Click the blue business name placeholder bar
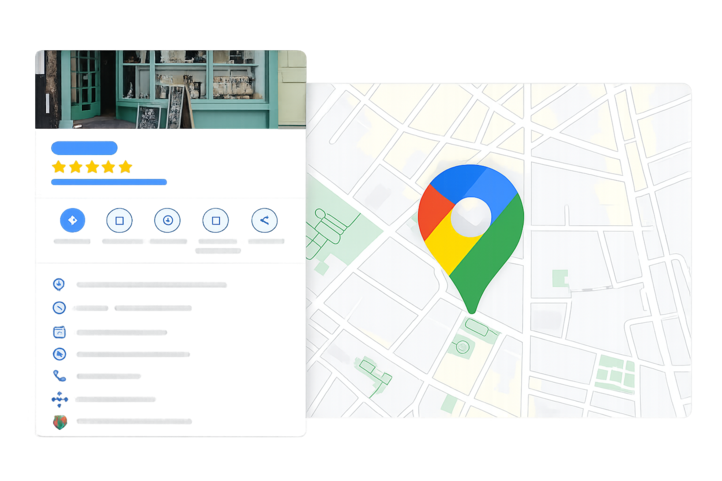Screen dimensions: 722x481 point(84,148)
